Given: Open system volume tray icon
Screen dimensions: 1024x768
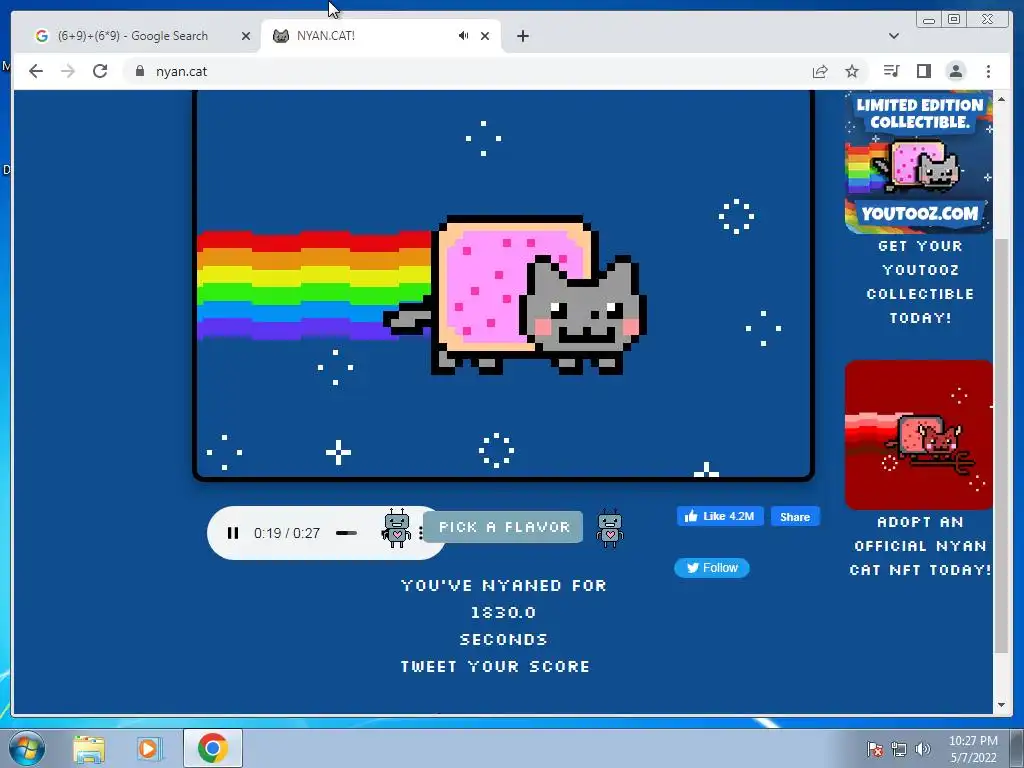Looking at the screenshot, I should [x=923, y=749].
